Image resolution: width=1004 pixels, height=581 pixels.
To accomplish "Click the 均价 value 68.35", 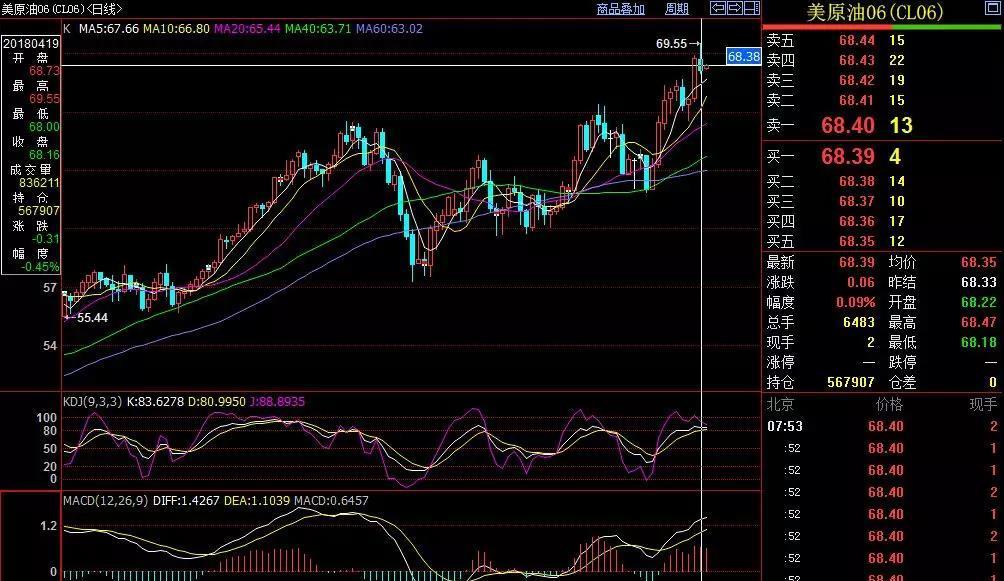I will pos(979,262).
